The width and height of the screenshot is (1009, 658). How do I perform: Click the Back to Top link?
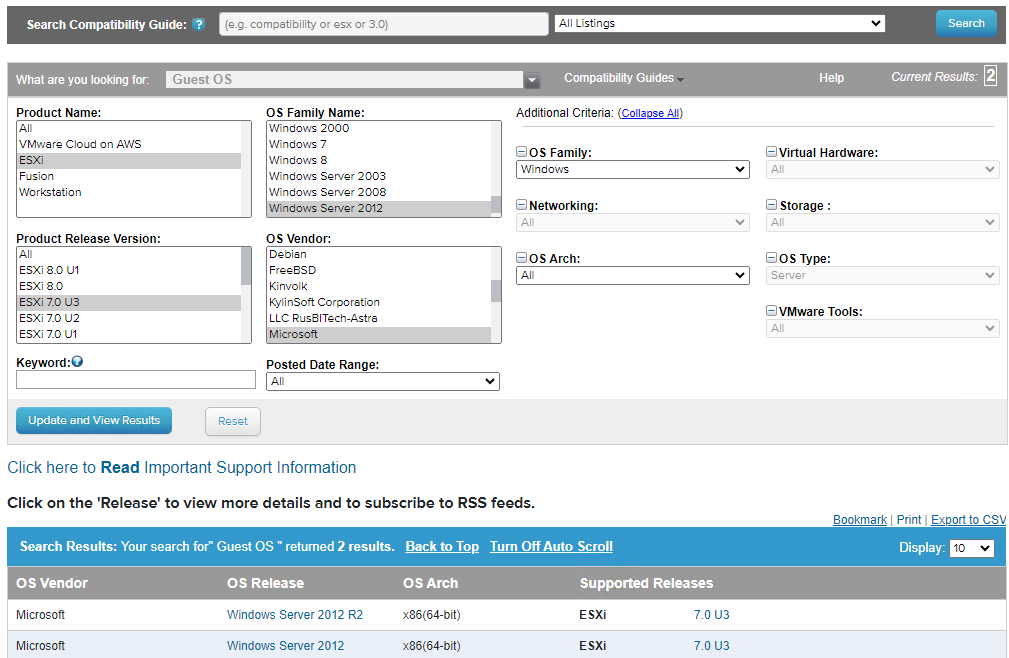(x=442, y=547)
